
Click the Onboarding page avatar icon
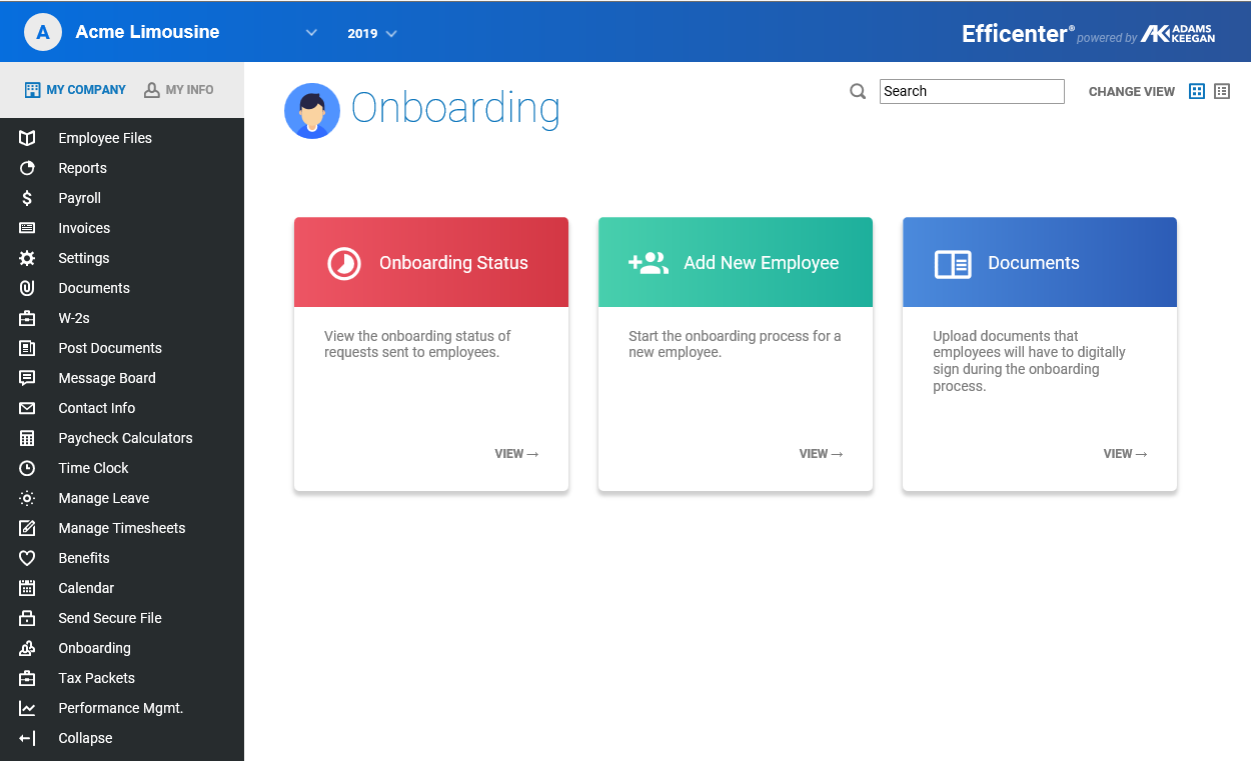(x=312, y=111)
